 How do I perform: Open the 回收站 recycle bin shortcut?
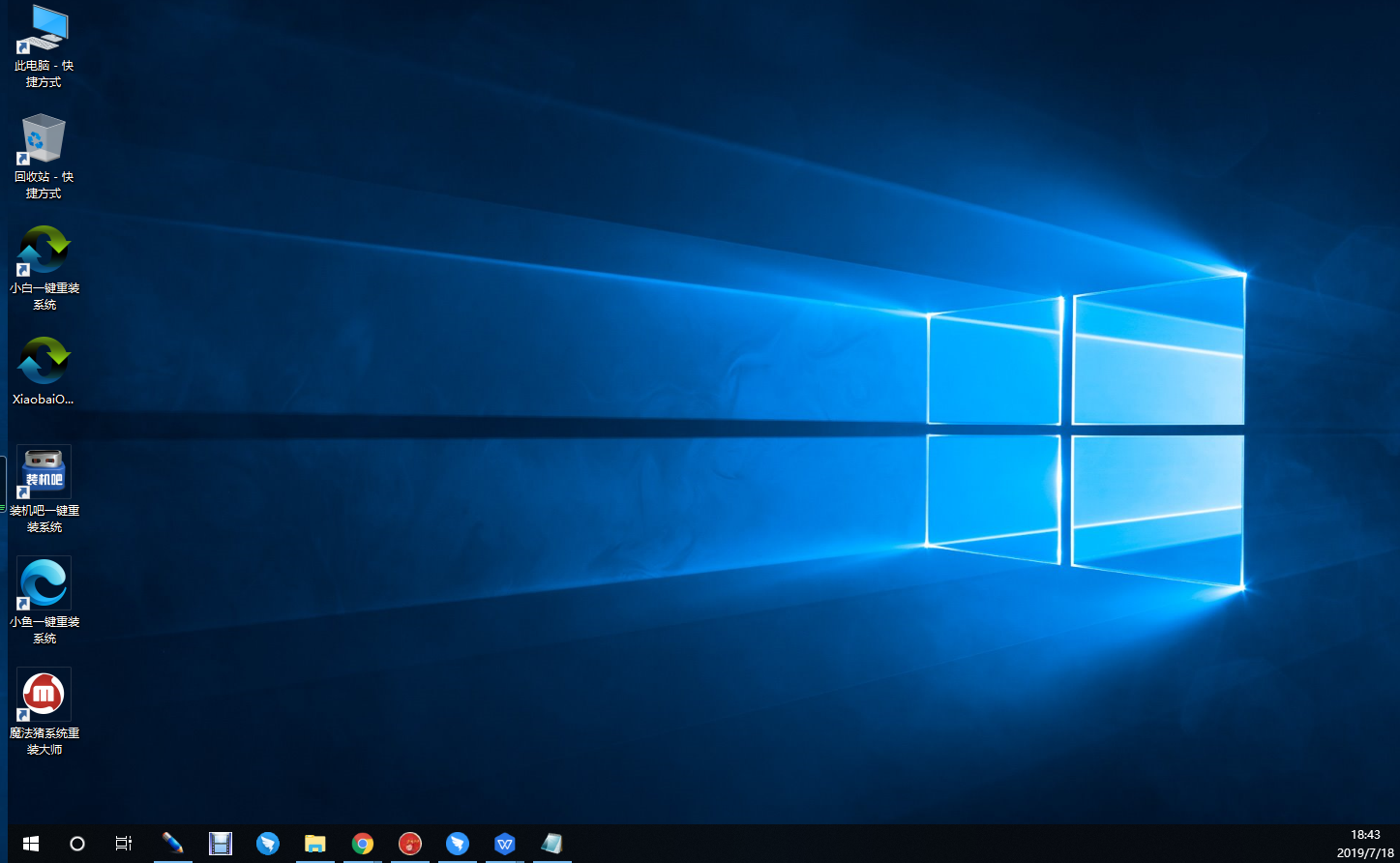coord(44,141)
